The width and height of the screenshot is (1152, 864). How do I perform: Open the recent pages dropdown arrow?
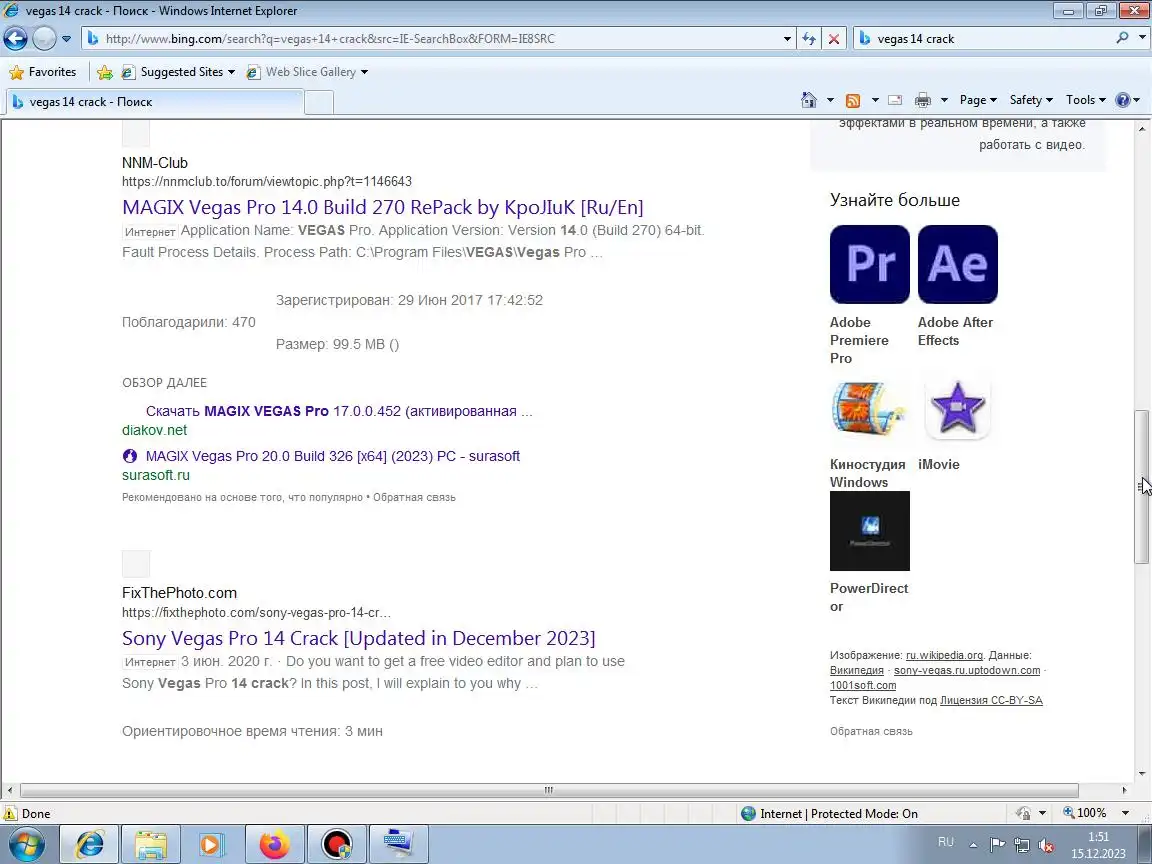coord(66,38)
